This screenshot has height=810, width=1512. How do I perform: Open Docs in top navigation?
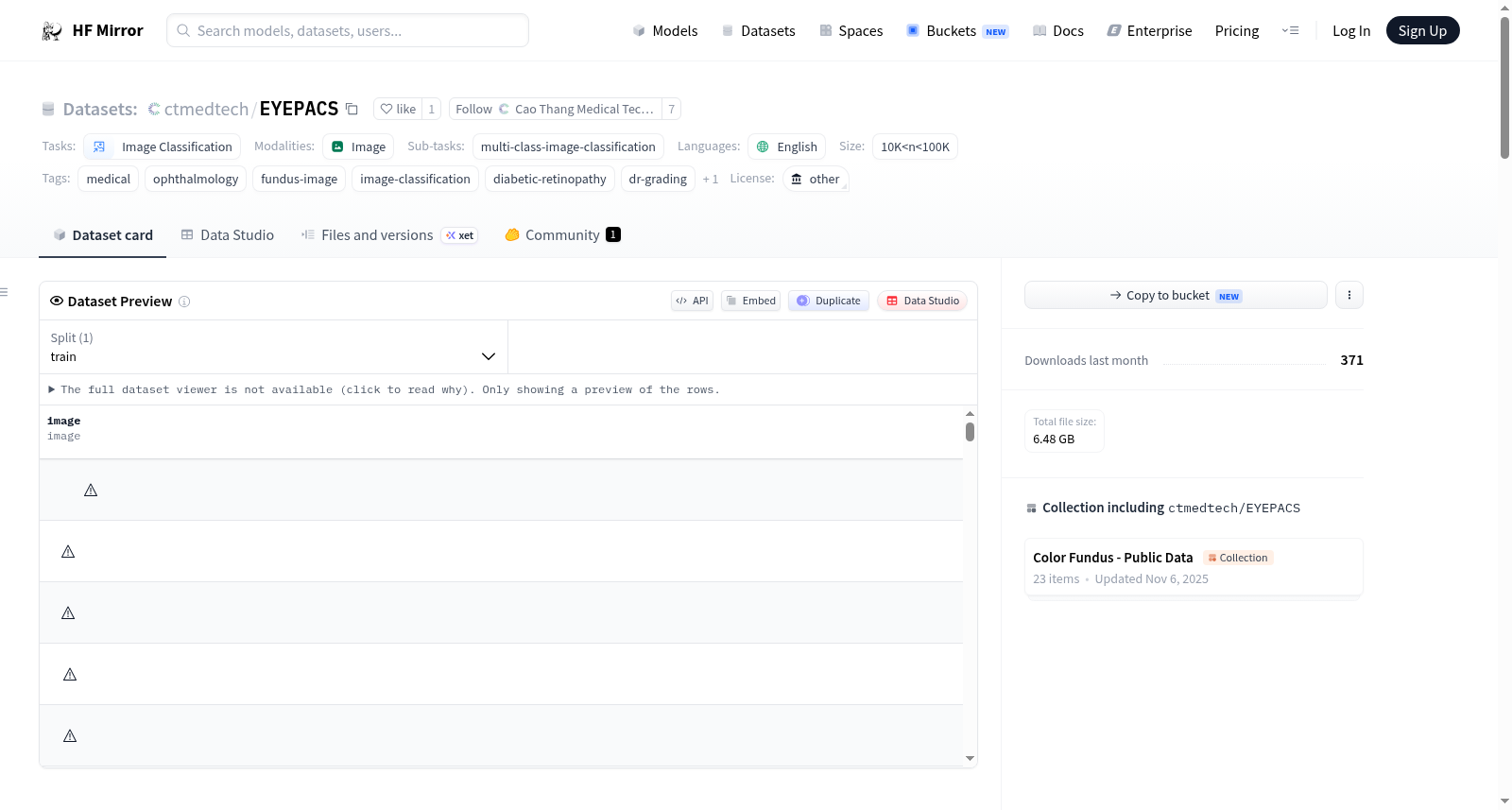point(1058,31)
